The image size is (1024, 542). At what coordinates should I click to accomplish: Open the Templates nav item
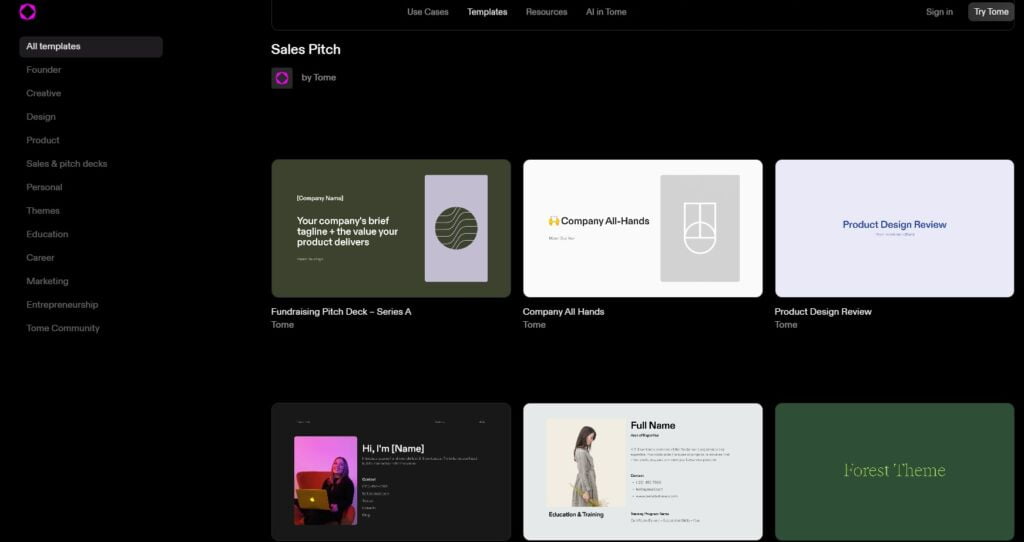(x=487, y=12)
